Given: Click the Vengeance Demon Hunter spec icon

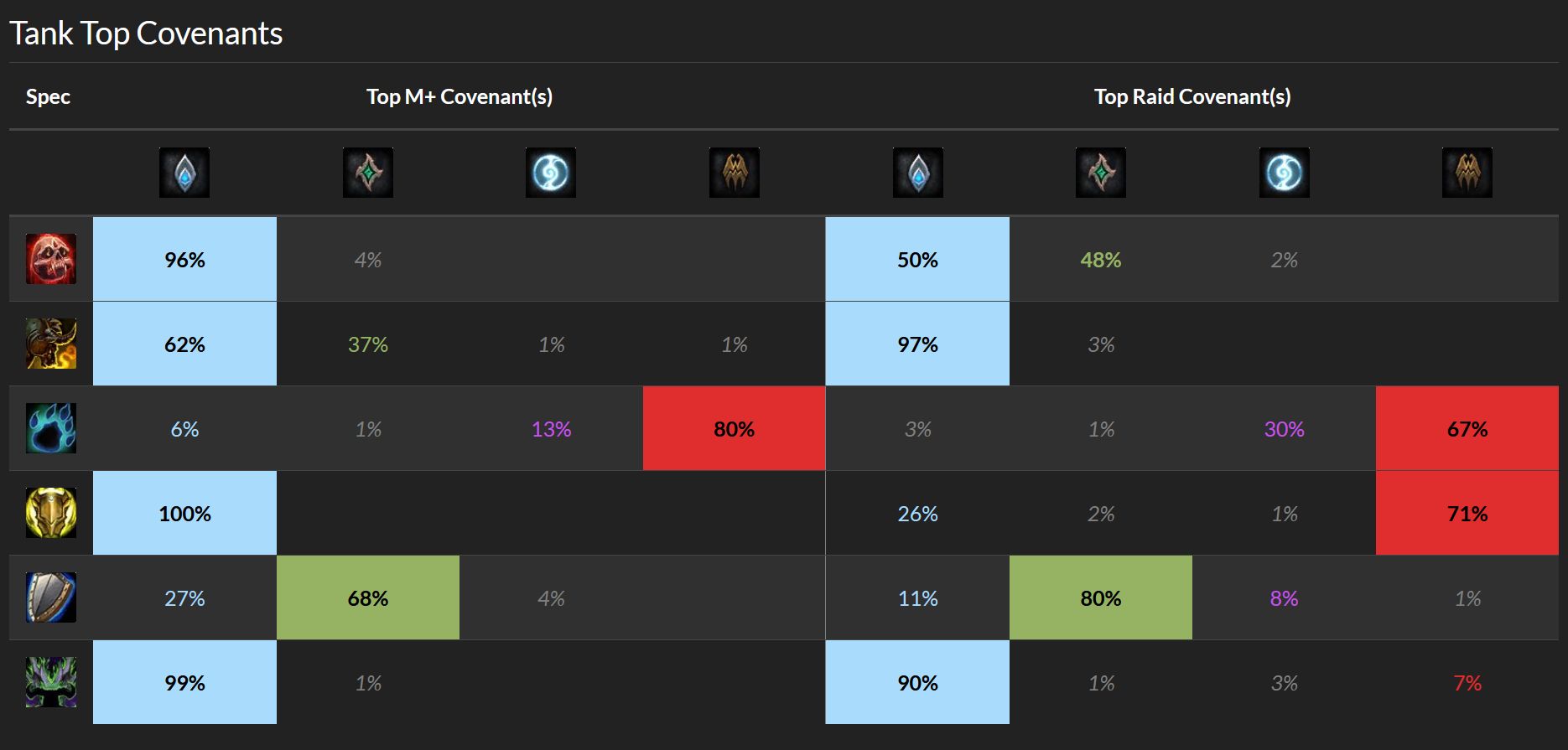Looking at the screenshot, I should tap(51, 682).
